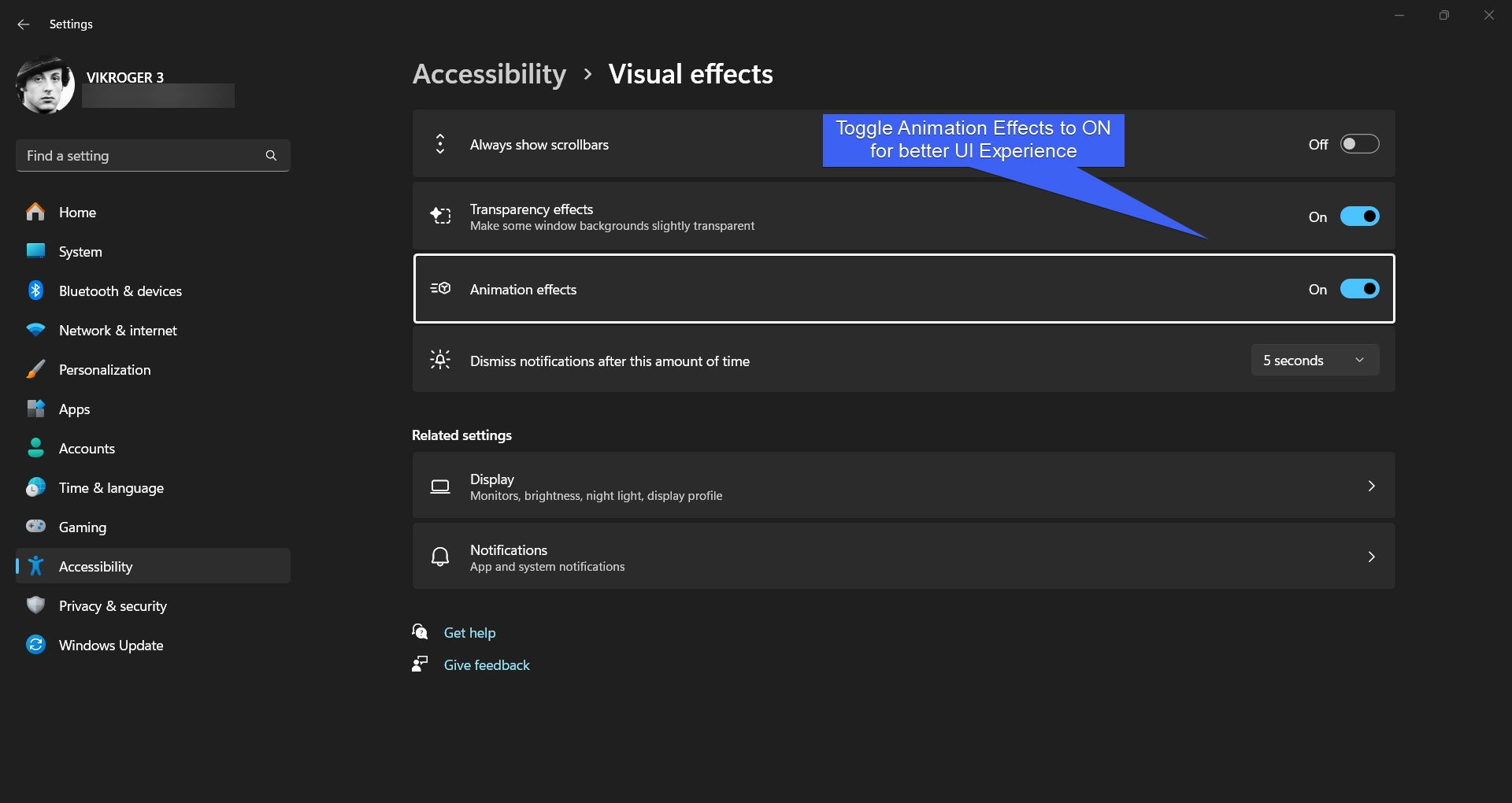Click the Windows Update refresh icon
1512x803 pixels.
tap(35, 645)
